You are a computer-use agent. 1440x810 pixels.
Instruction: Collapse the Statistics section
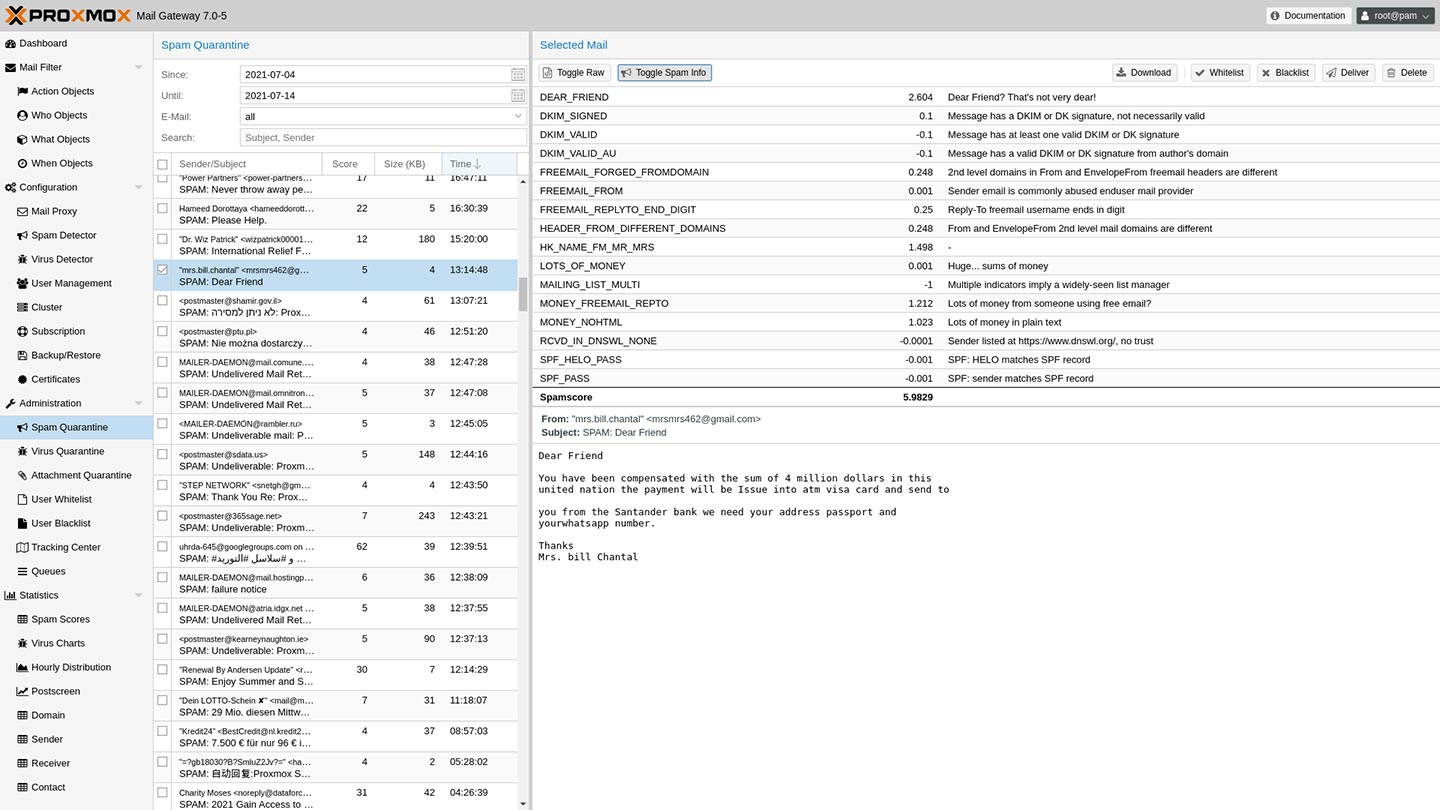tap(138, 595)
